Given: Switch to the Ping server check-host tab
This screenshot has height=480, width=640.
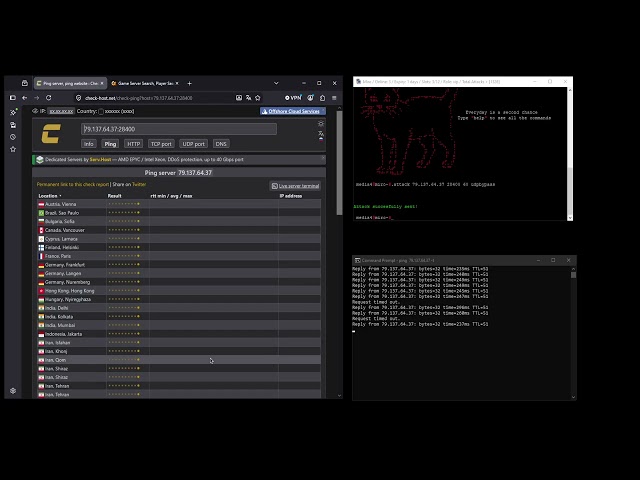Looking at the screenshot, I should point(70,83).
